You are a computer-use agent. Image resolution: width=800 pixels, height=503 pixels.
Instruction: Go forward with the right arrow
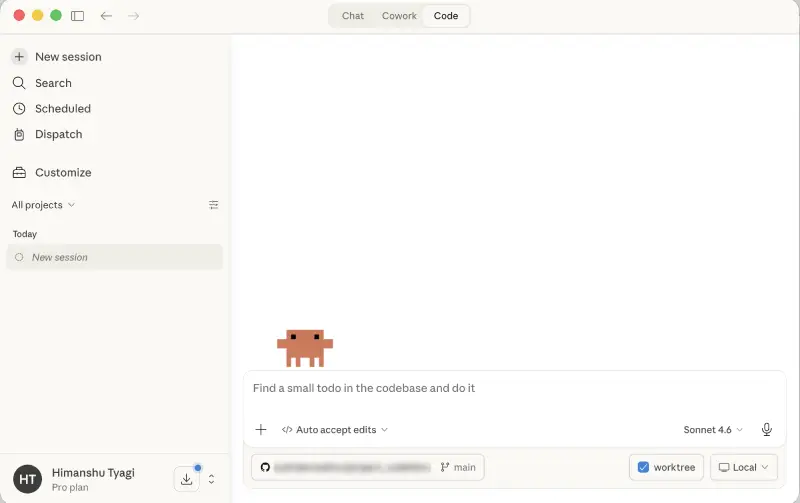(134, 16)
